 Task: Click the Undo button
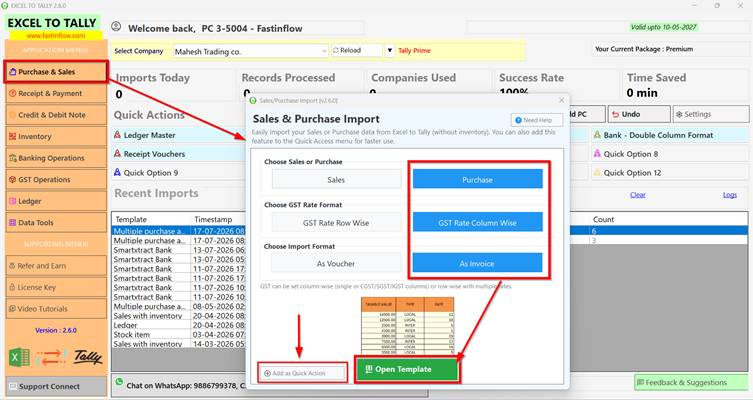click(639, 114)
